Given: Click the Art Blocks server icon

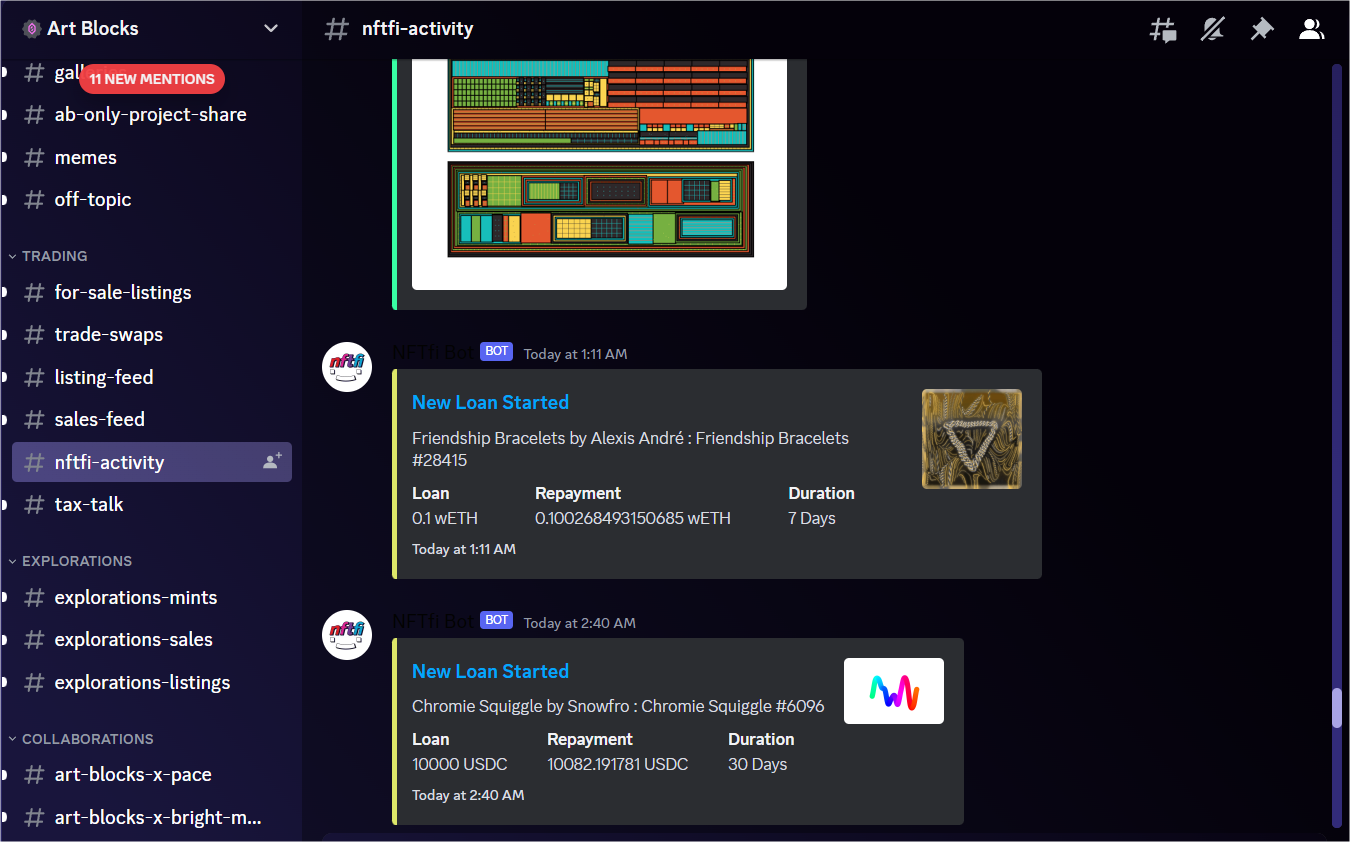Looking at the screenshot, I should click(31, 28).
